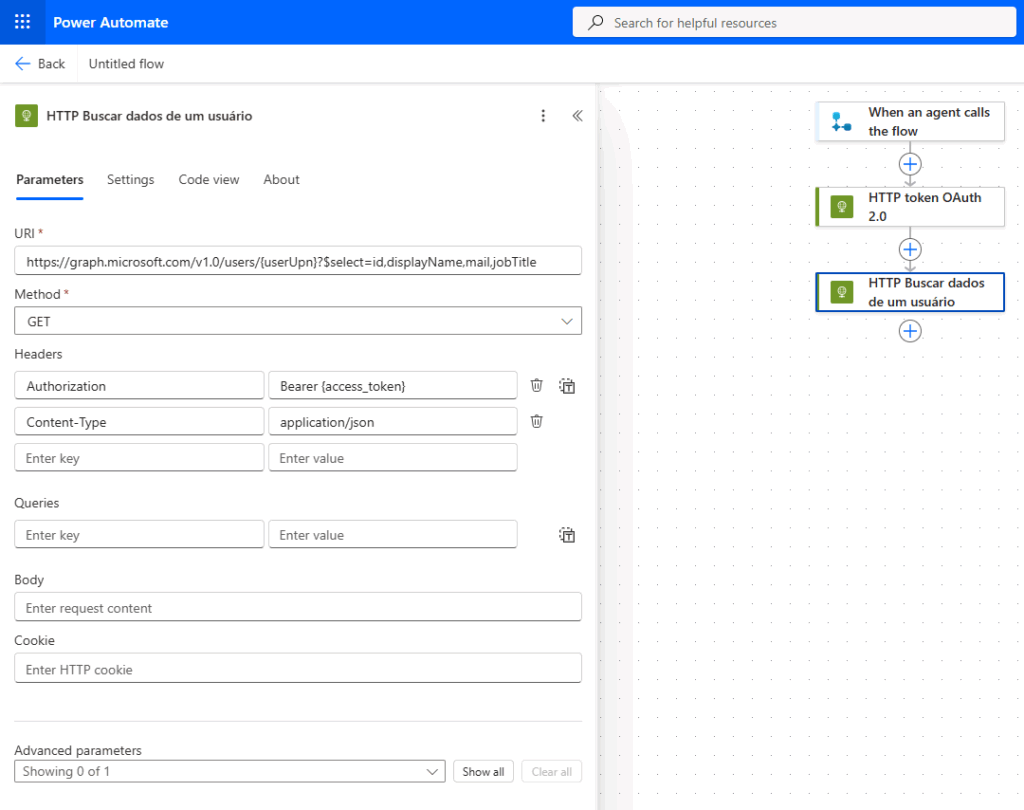
Task: Click the Search for helpful resources bar
Action: point(794,21)
